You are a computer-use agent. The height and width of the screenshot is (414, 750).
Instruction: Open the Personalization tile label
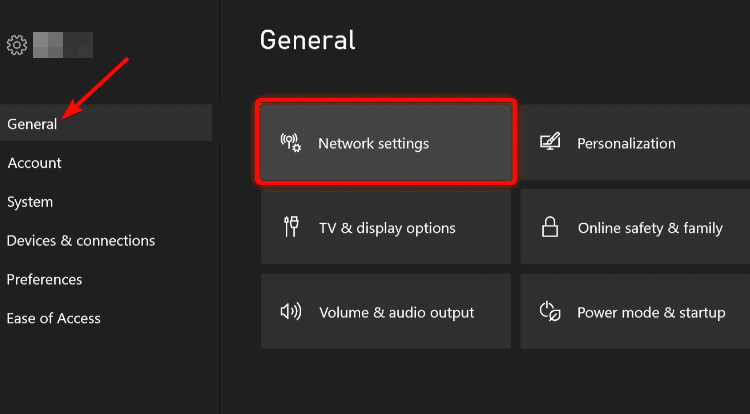coord(626,144)
